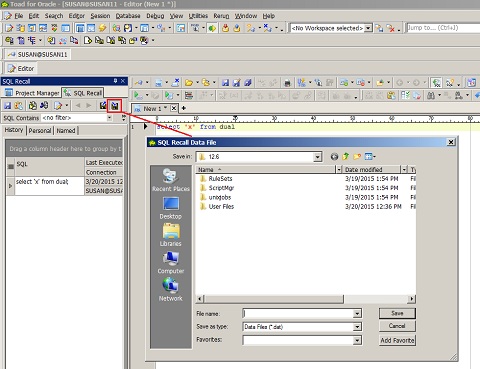Click the lightning bolt icon in main toolbar
The image size is (480, 369).
[102, 28]
